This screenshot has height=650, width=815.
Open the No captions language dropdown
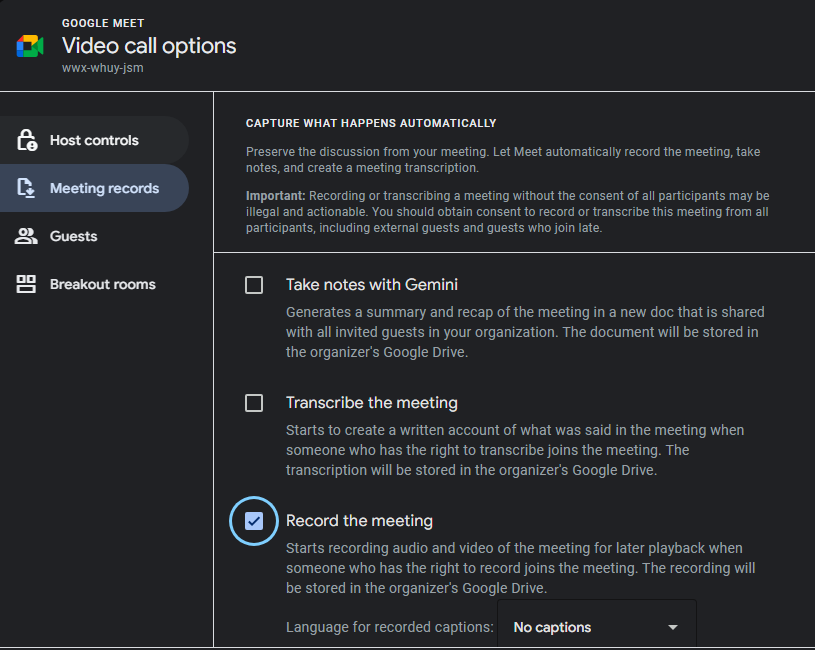(595, 627)
